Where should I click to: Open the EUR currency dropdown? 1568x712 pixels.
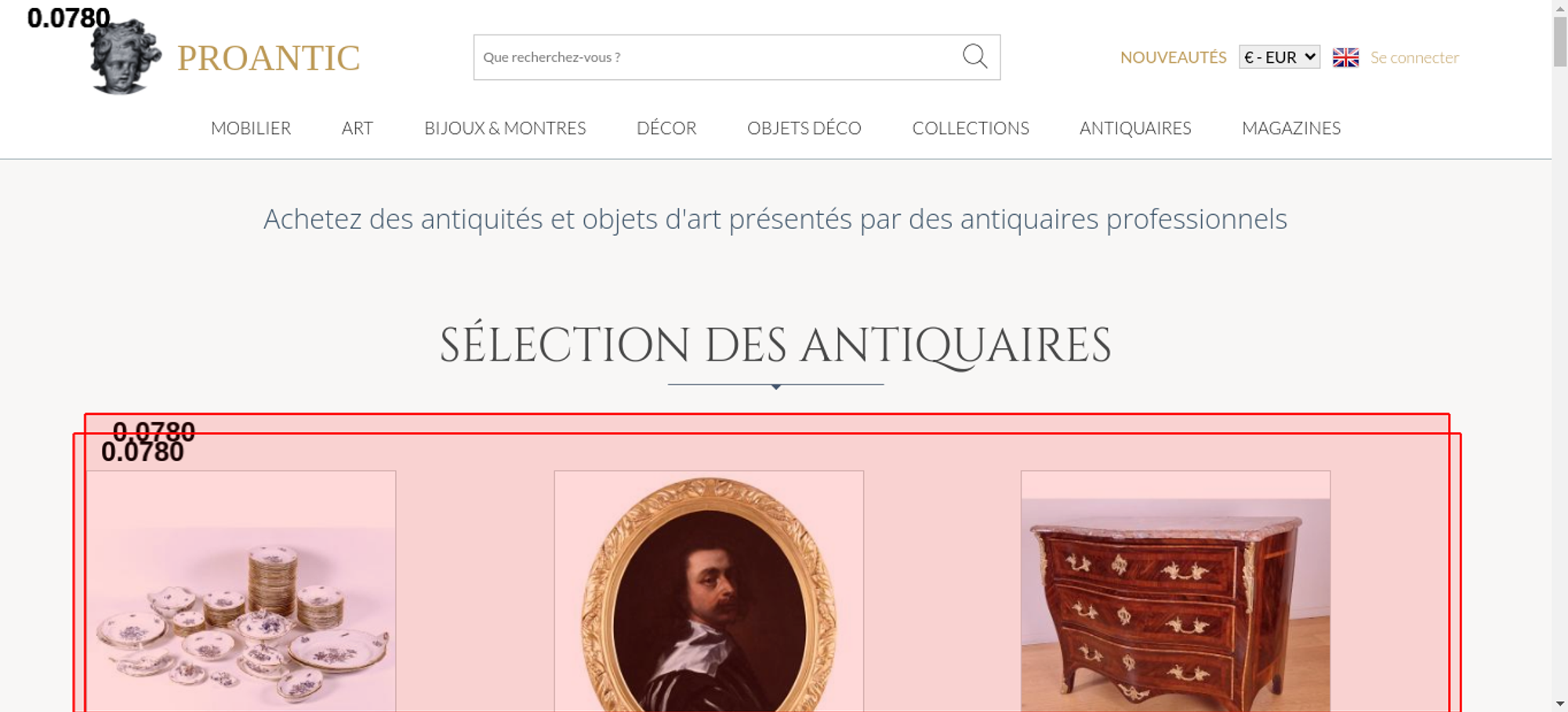tap(1279, 57)
